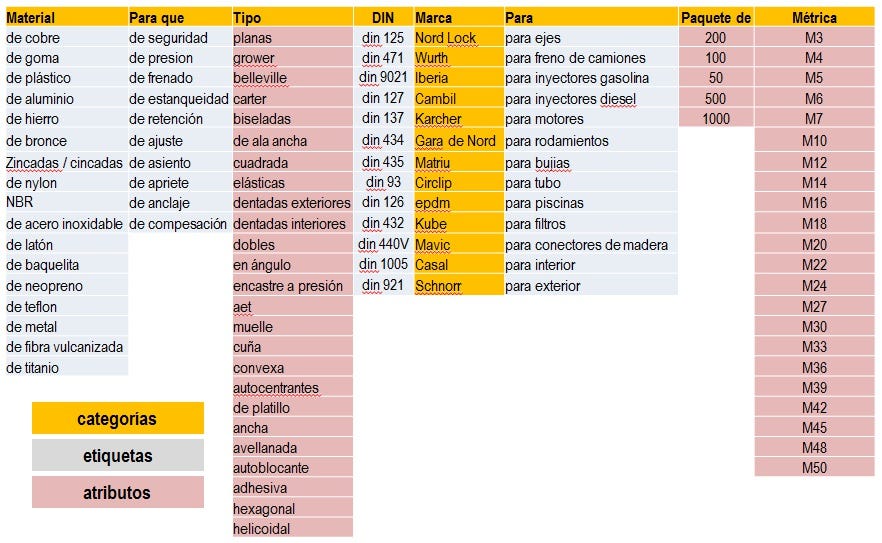Click the 'para conectores de madera' cell
Screen dimensions: 882x543
(x=591, y=245)
